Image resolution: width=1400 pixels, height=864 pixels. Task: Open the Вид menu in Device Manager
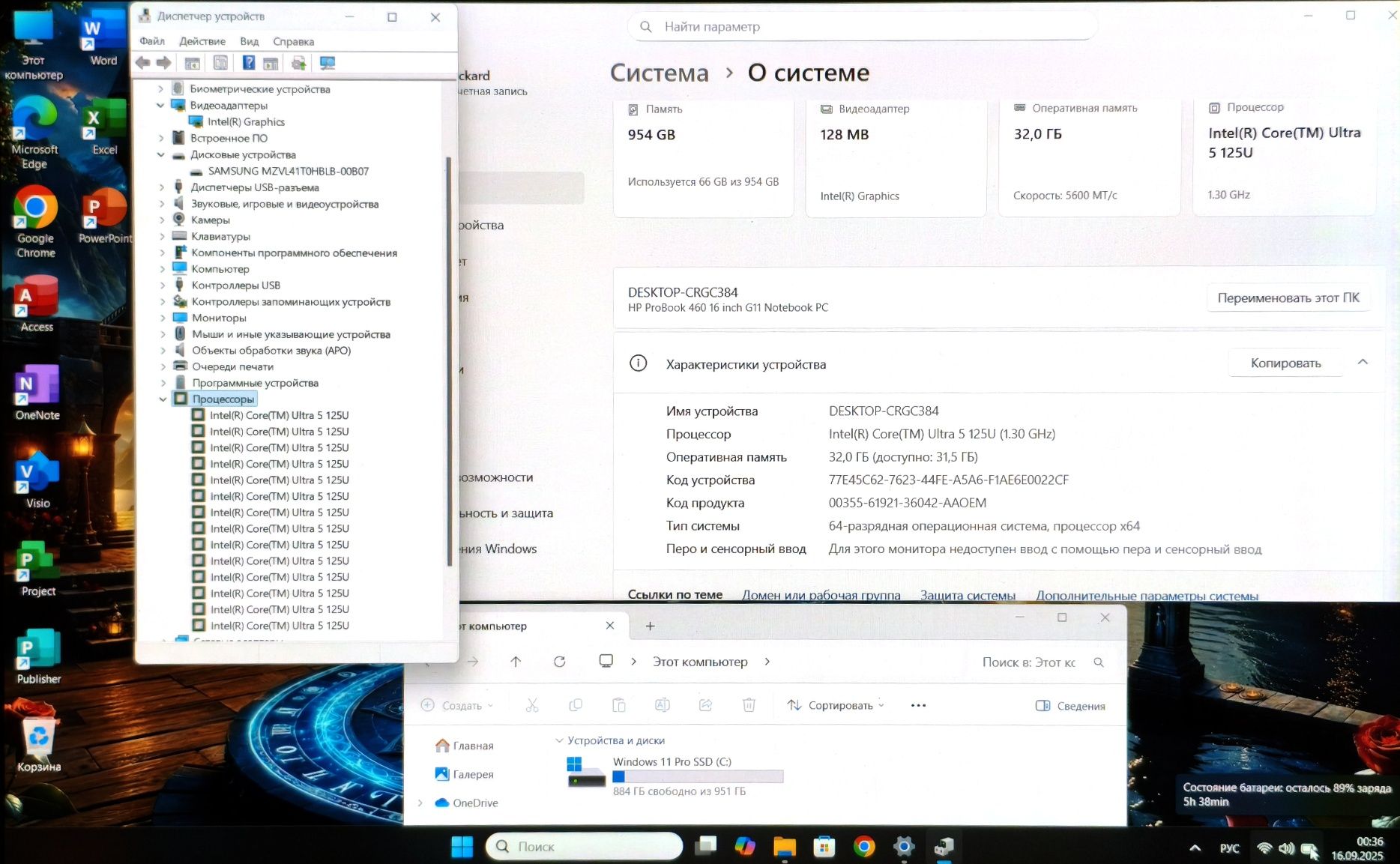250,41
